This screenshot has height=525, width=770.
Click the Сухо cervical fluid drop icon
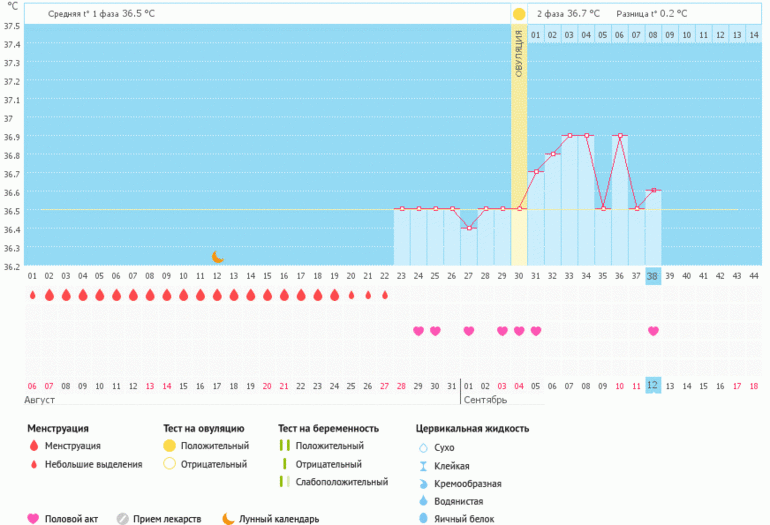click(423, 448)
